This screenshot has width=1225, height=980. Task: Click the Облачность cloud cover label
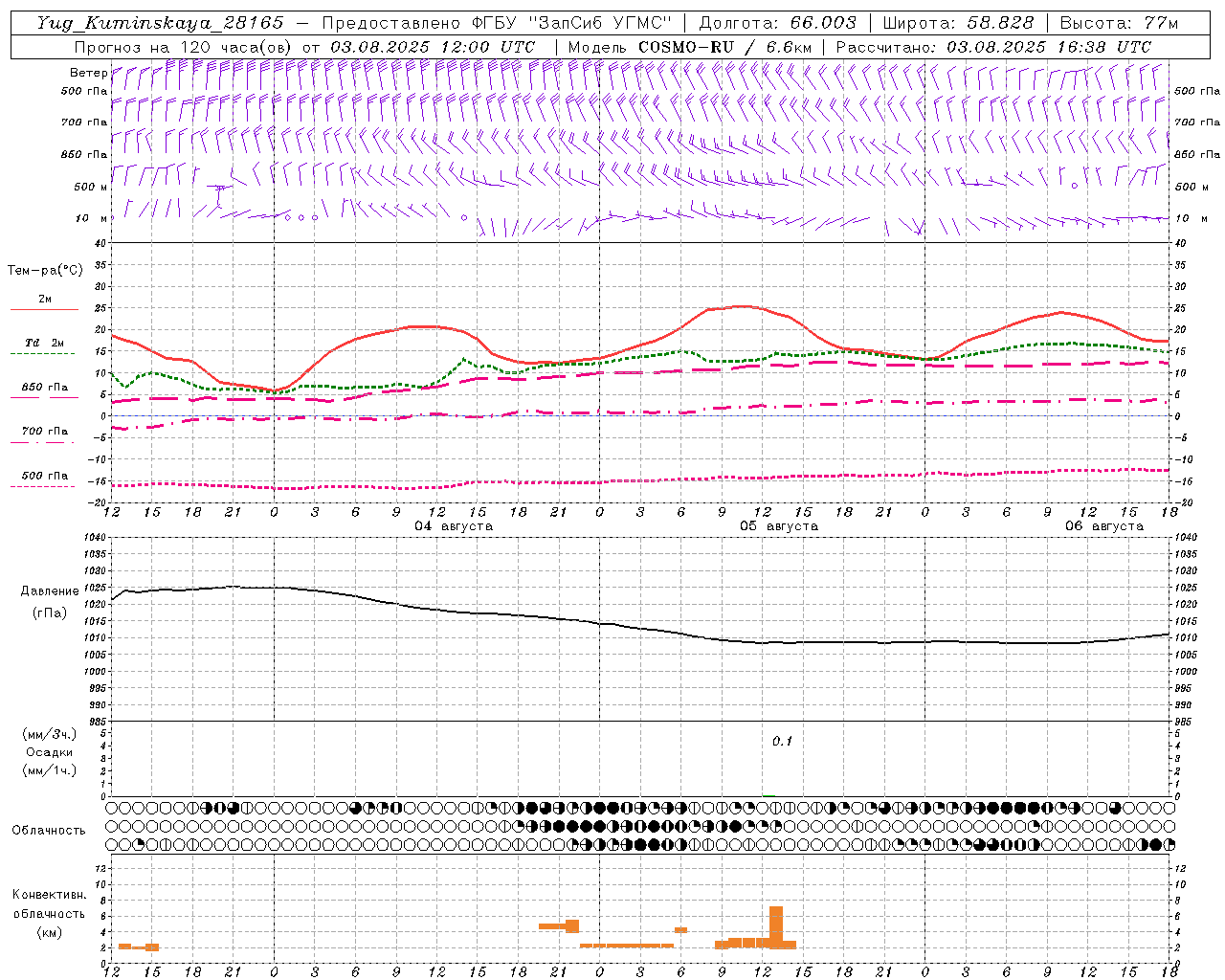(49, 830)
